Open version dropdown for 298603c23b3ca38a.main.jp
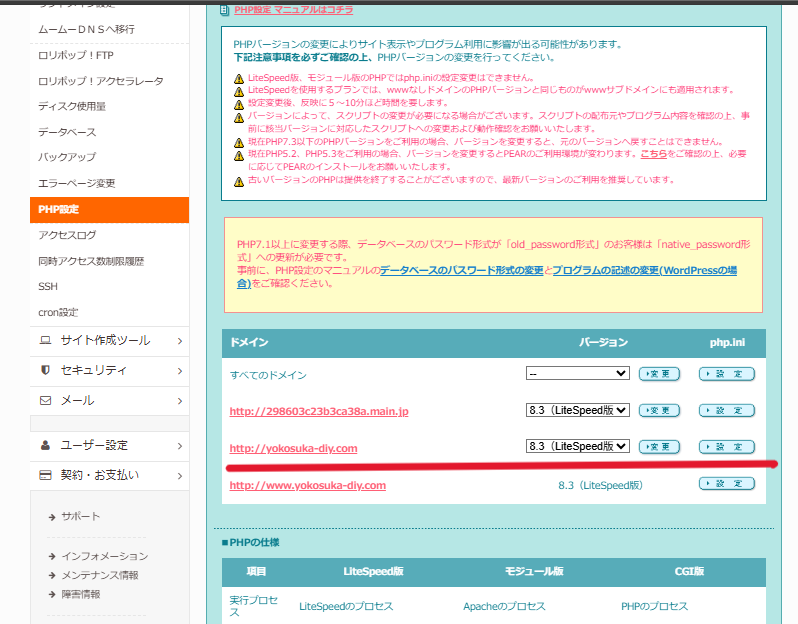This screenshot has width=798, height=624. [x=577, y=410]
